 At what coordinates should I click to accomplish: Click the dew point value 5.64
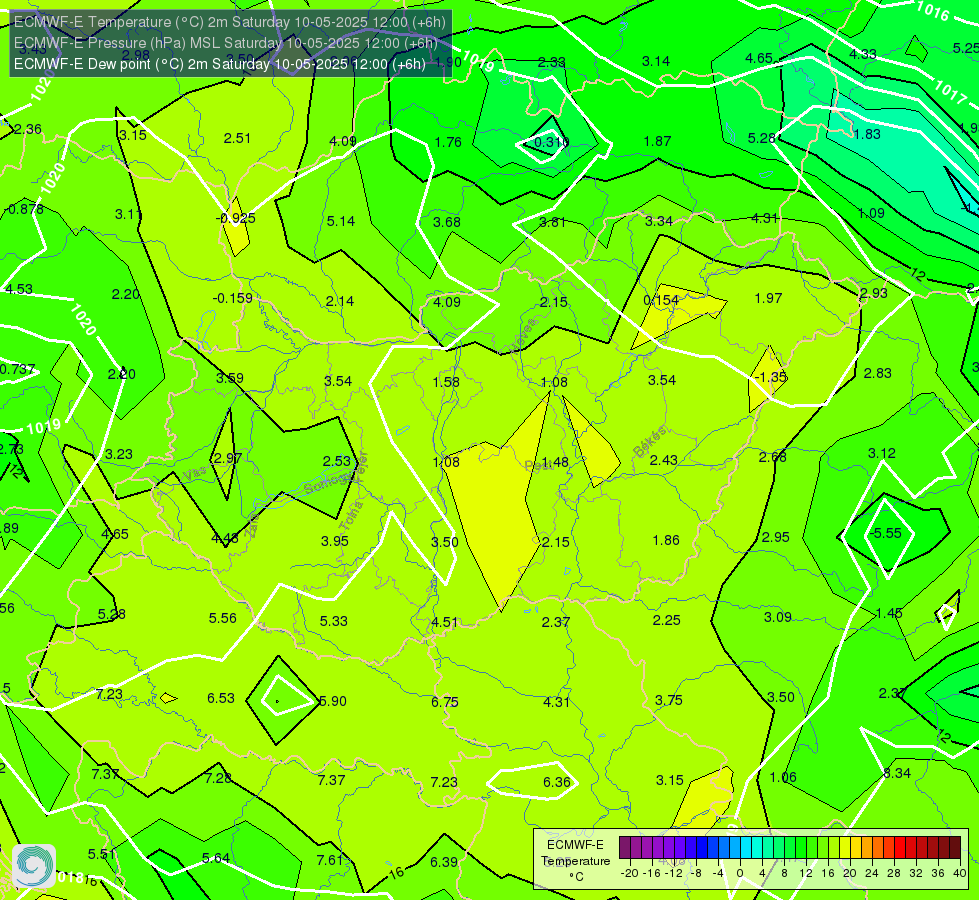[216, 858]
